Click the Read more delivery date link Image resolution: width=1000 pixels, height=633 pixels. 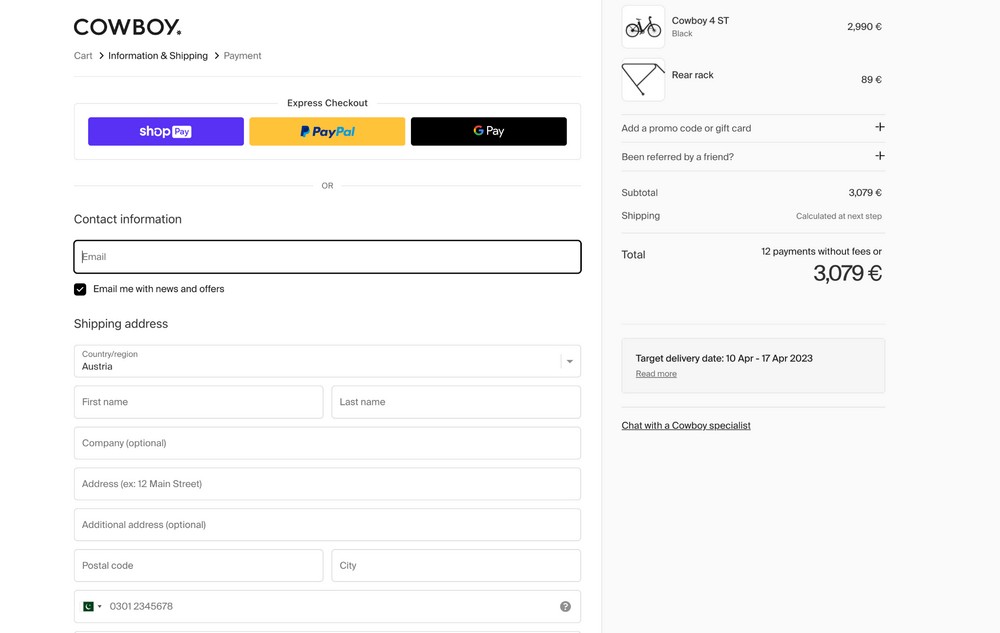pyautogui.click(x=655, y=373)
